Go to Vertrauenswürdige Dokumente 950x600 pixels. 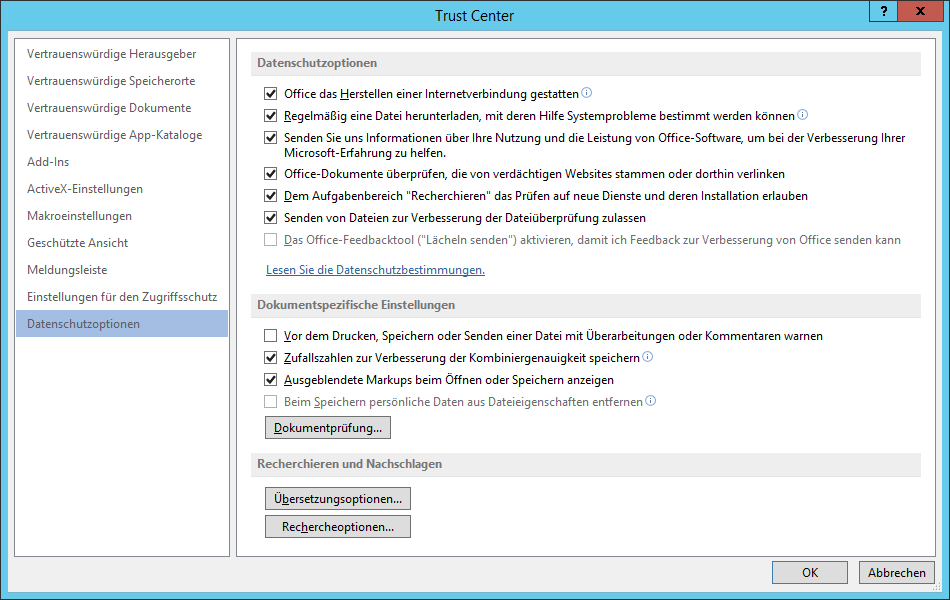click(x=122, y=108)
